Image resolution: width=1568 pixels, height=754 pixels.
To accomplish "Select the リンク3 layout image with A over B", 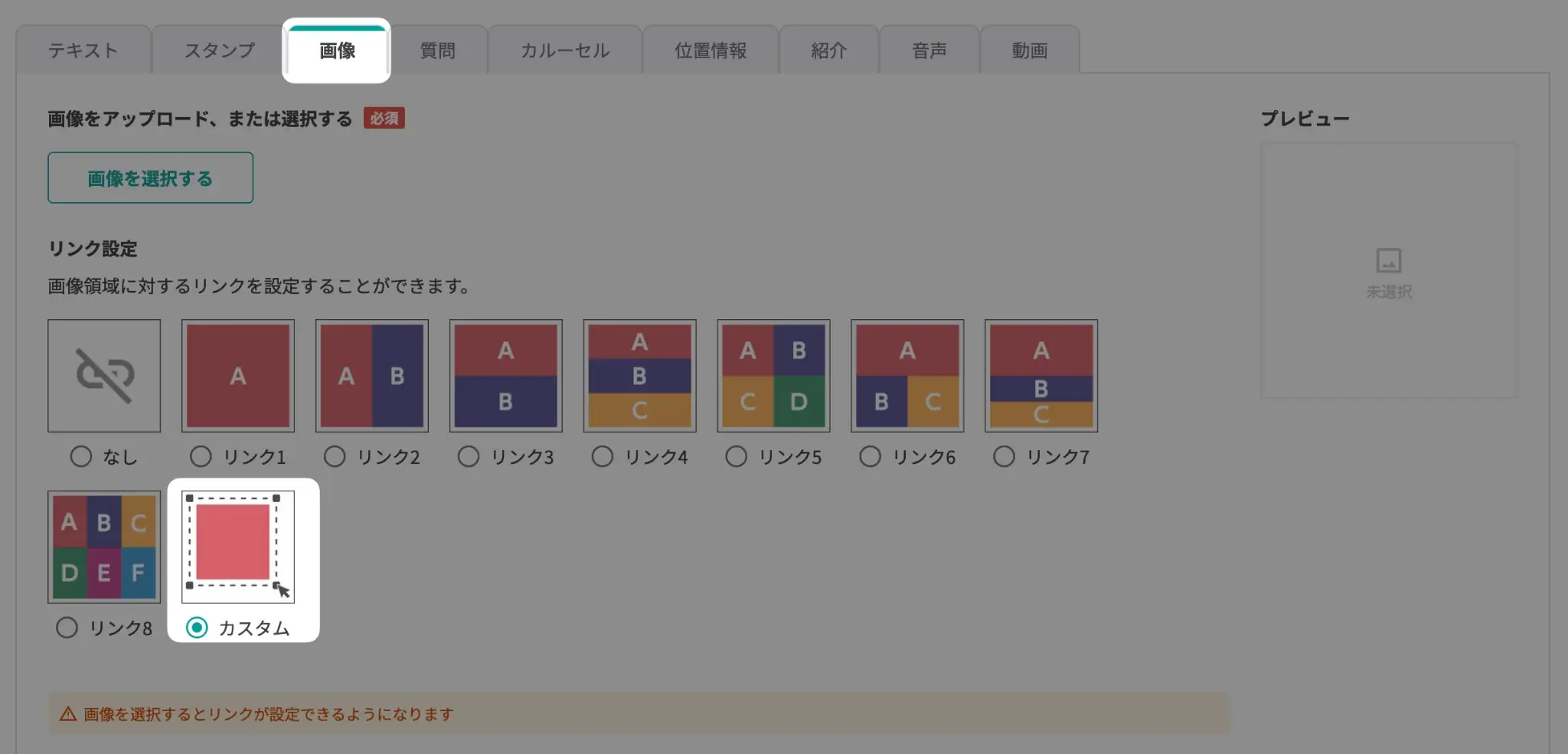I will 506,376.
